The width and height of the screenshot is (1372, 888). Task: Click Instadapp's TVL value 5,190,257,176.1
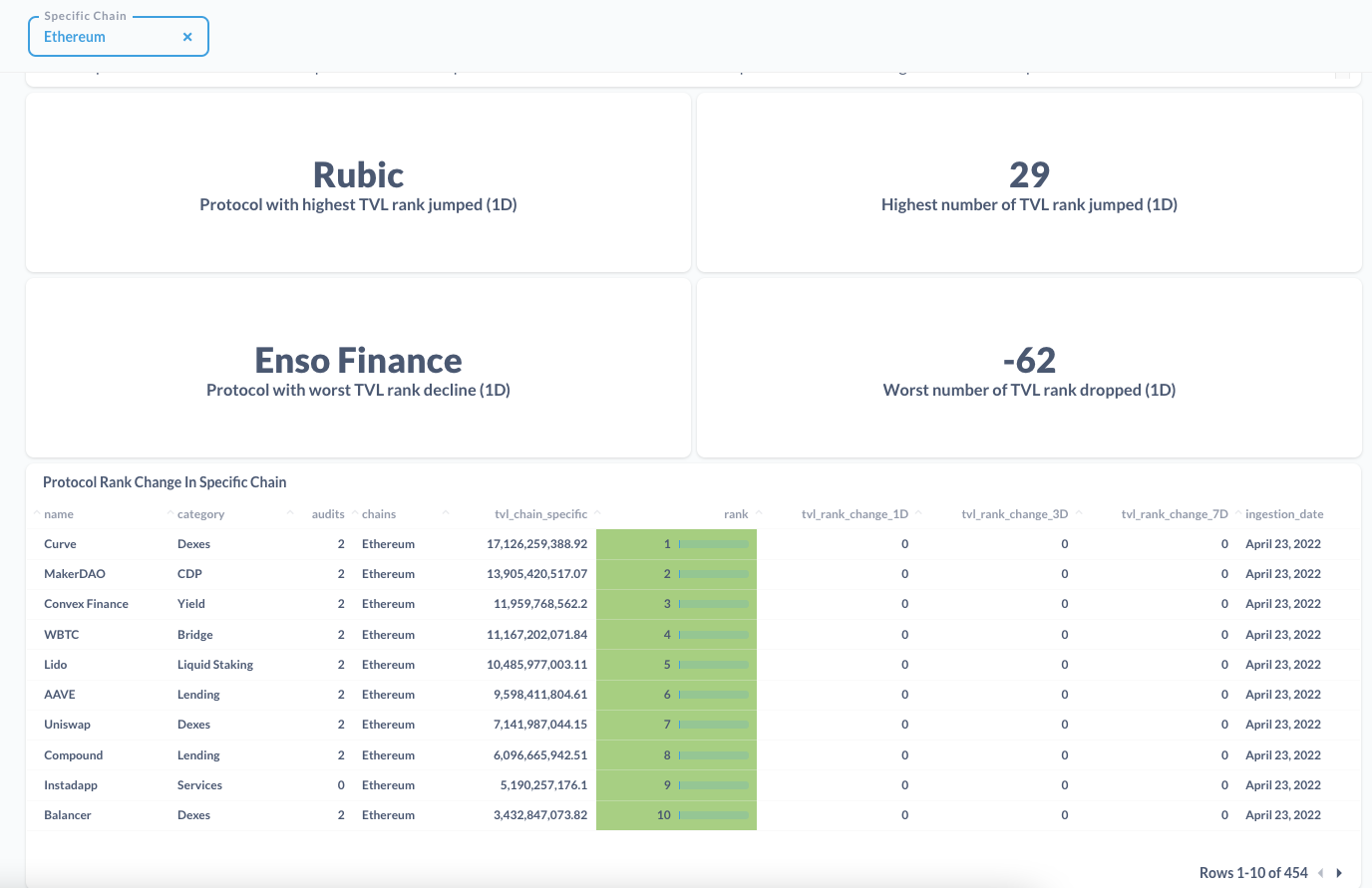click(543, 785)
